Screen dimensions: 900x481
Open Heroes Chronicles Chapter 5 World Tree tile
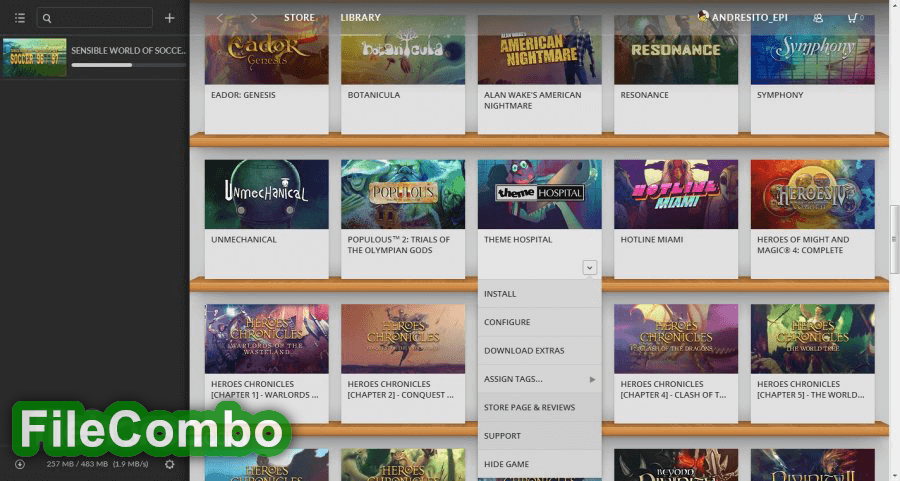pyautogui.click(x=813, y=364)
